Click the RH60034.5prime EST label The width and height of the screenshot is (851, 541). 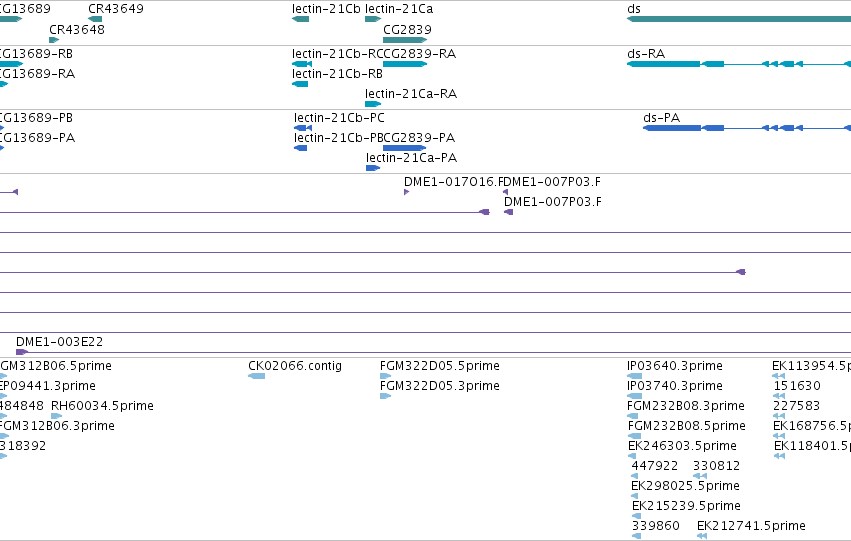tap(102, 406)
